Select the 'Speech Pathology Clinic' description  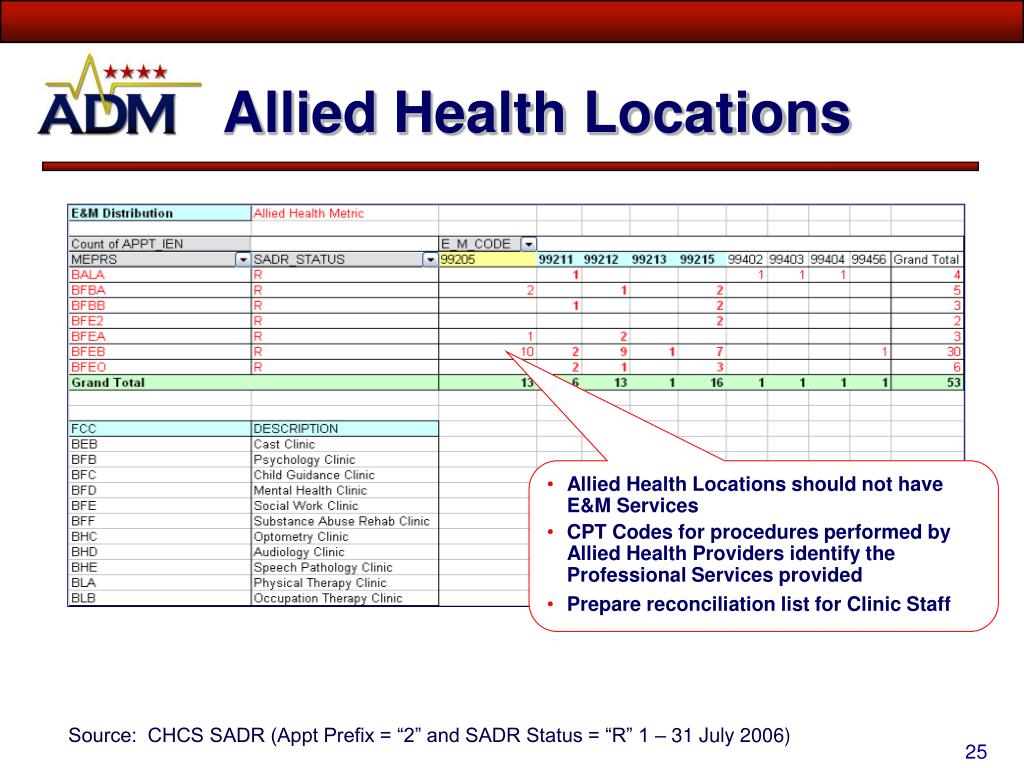pyautogui.click(x=344, y=568)
